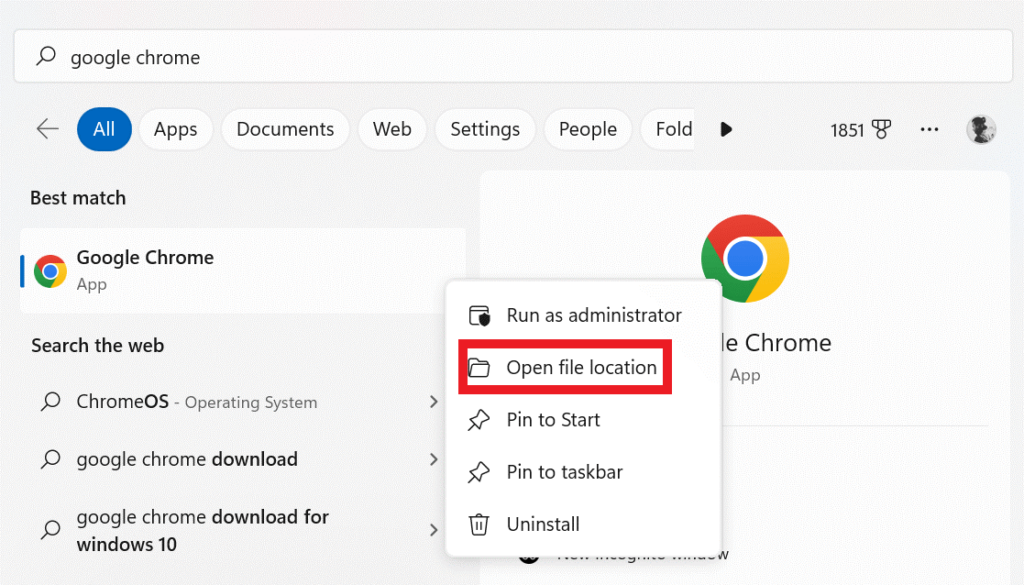Screen dimensions: 1024x585
Task: Click the 1851 rewards points text
Action: click(x=847, y=131)
